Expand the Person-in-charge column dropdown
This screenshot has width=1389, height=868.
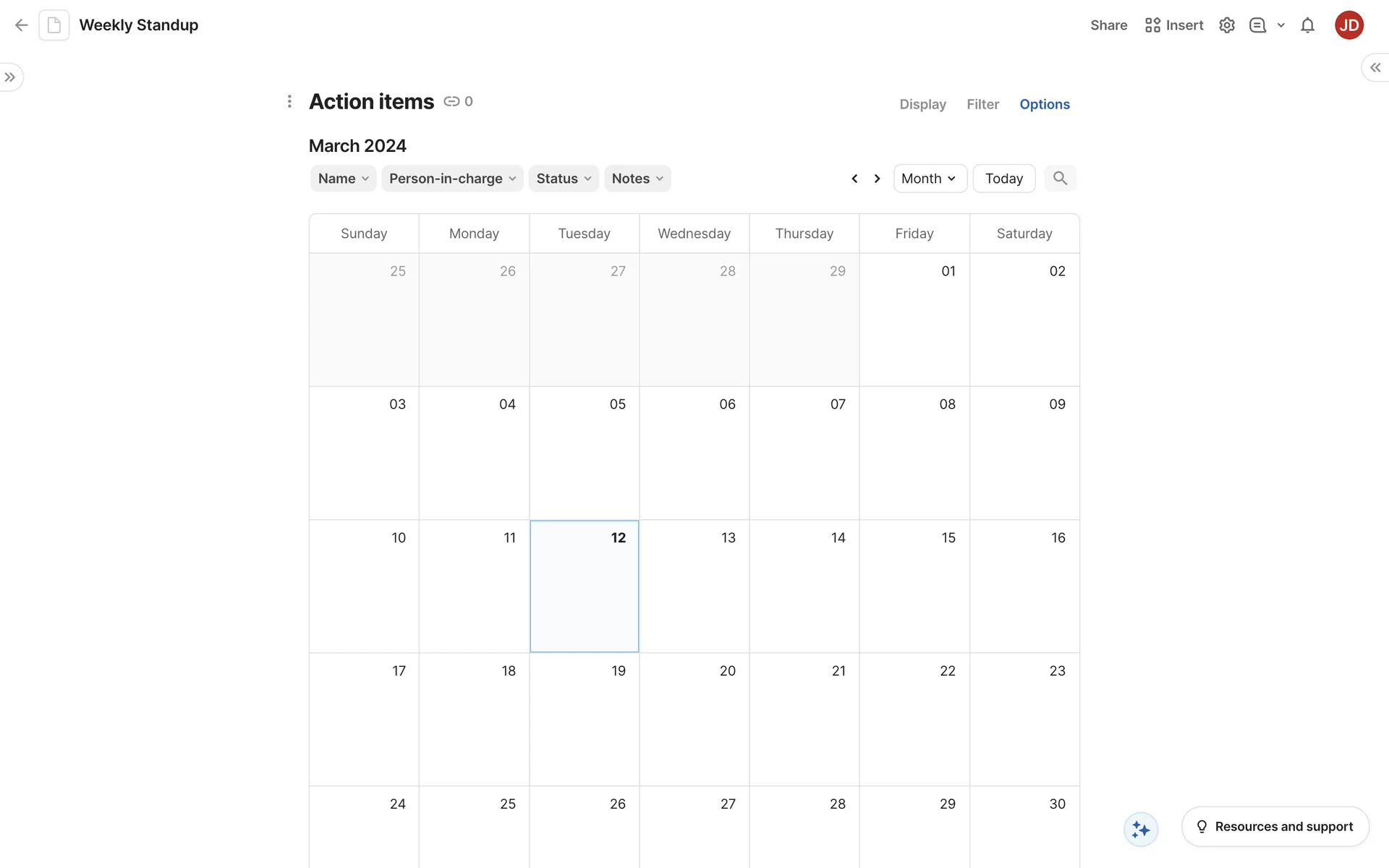tap(452, 179)
